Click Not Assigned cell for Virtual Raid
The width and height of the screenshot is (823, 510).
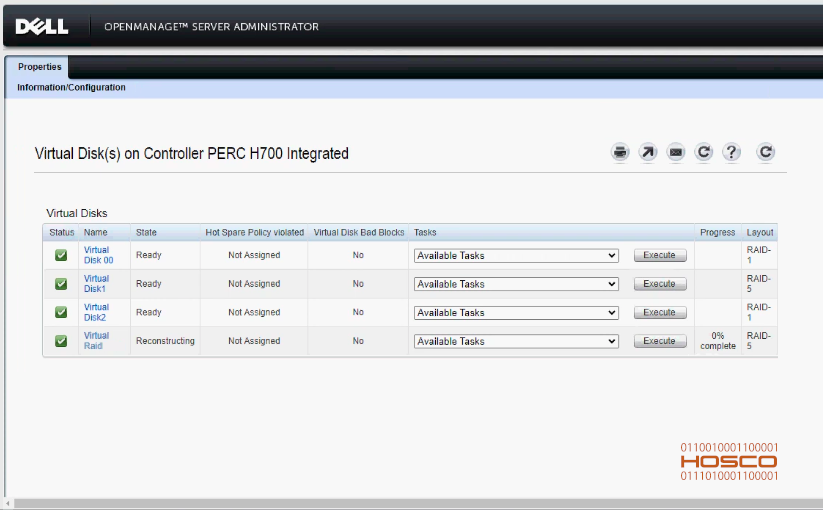(x=254, y=341)
